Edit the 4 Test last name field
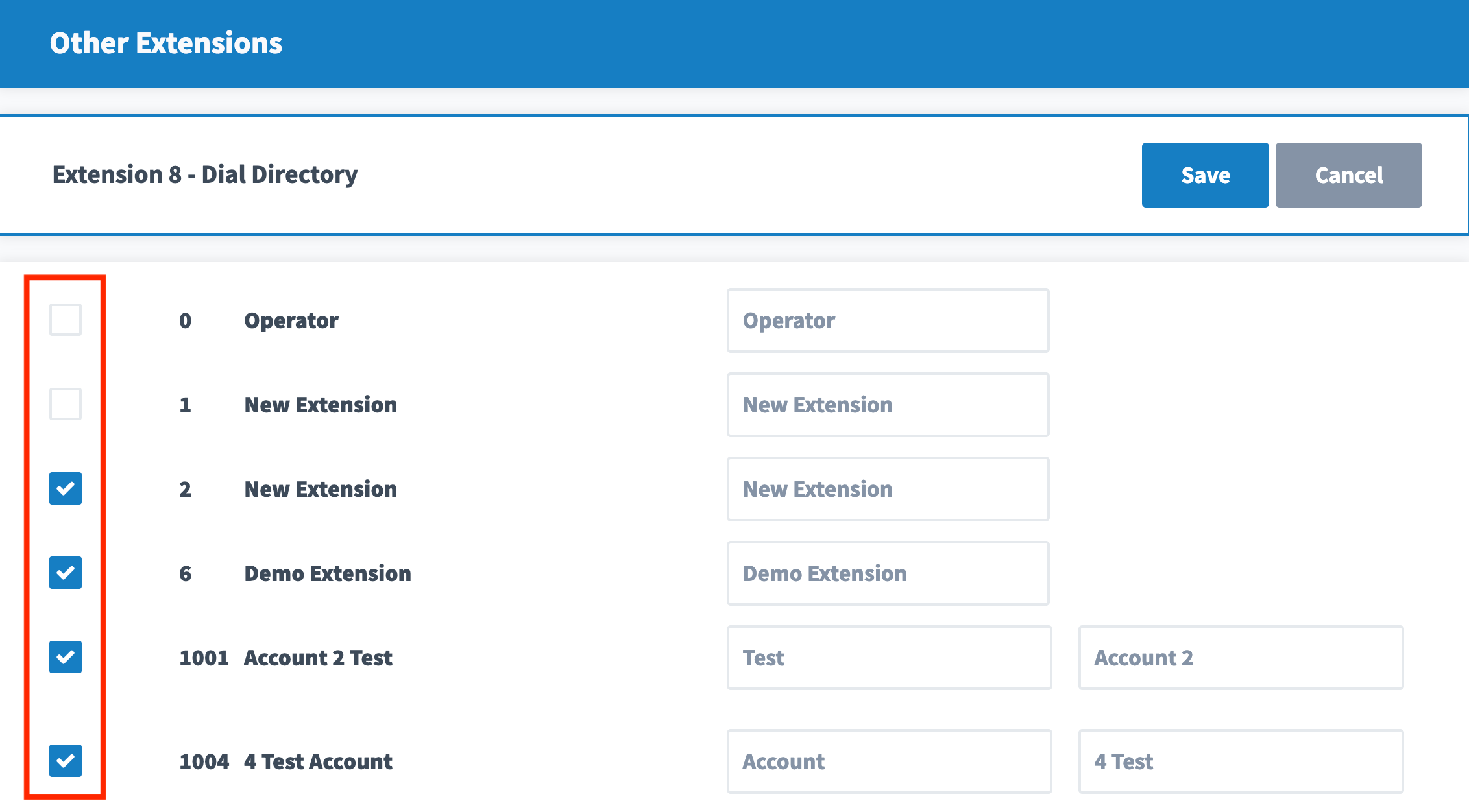 tap(1241, 761)
